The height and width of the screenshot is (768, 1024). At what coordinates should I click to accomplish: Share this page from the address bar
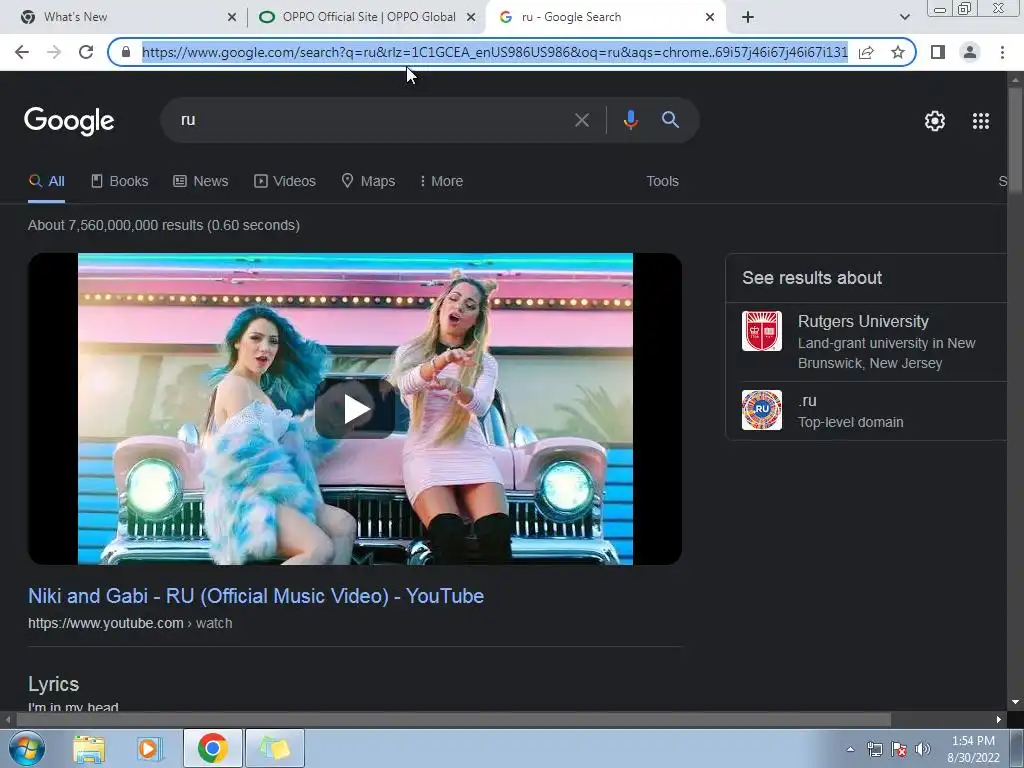[867, 52]
